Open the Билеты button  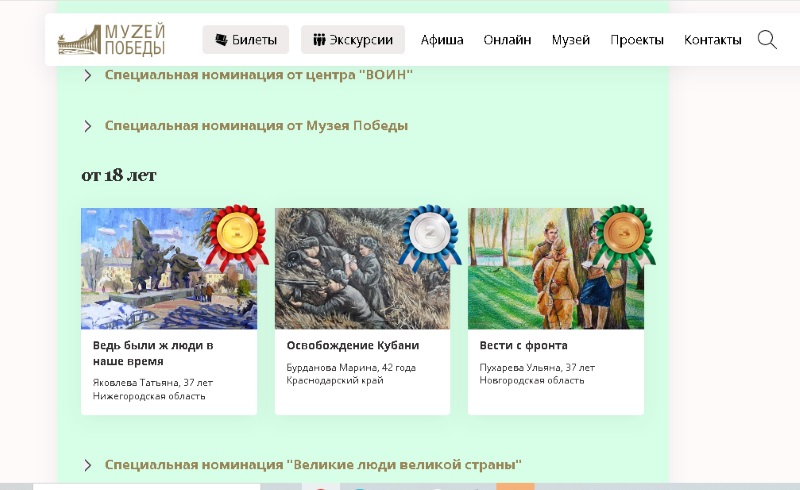[x=245, y=39]
